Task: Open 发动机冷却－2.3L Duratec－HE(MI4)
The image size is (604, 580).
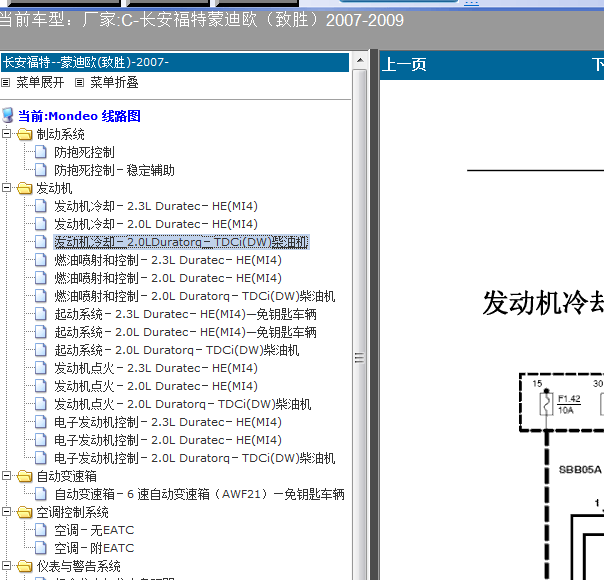Action: (x=156, y=206)
